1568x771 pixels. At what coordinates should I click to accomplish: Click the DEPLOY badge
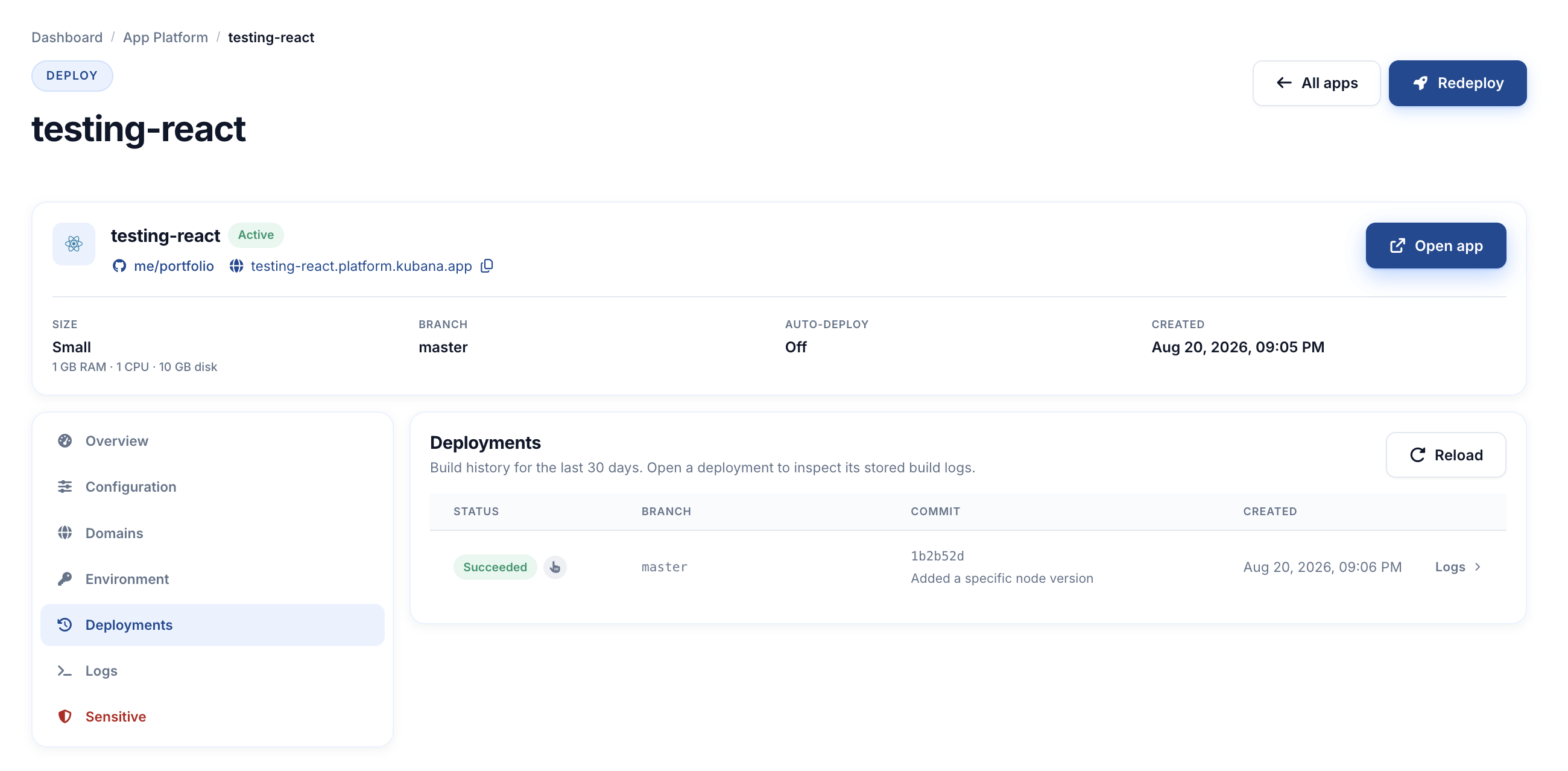[x=72, y=75]
